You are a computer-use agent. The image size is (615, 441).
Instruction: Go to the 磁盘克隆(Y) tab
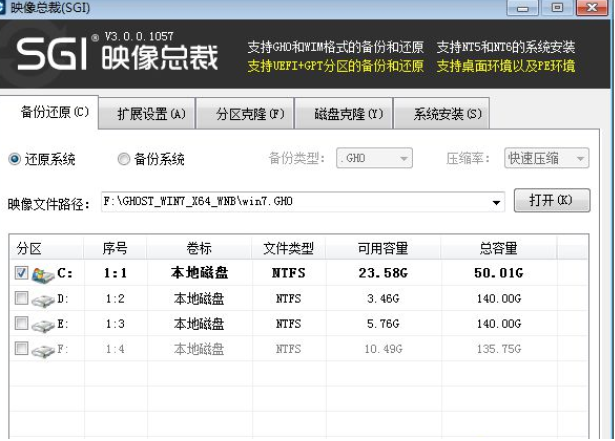coord(348,113)
